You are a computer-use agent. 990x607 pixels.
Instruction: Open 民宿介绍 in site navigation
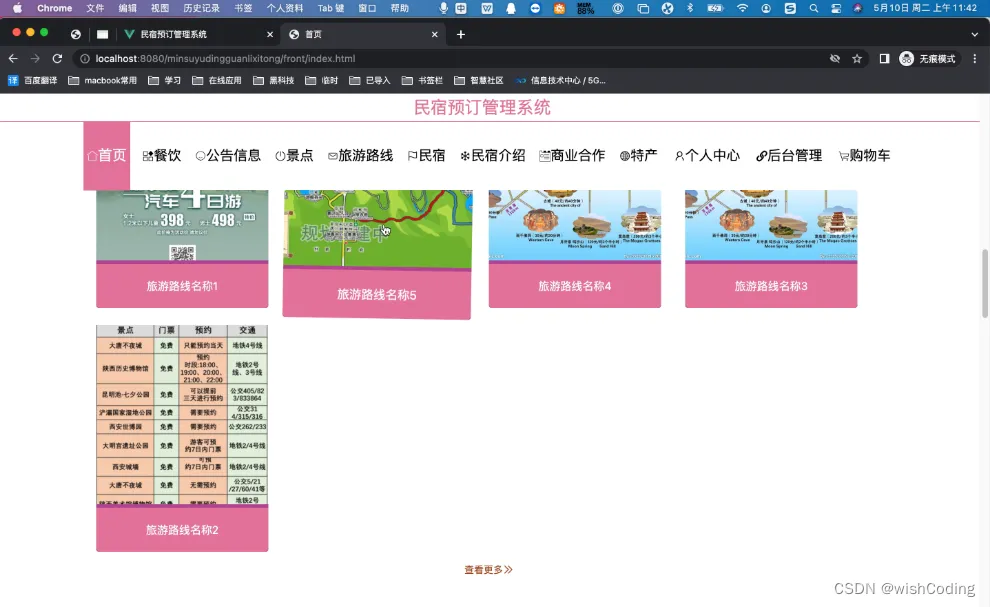492,155
